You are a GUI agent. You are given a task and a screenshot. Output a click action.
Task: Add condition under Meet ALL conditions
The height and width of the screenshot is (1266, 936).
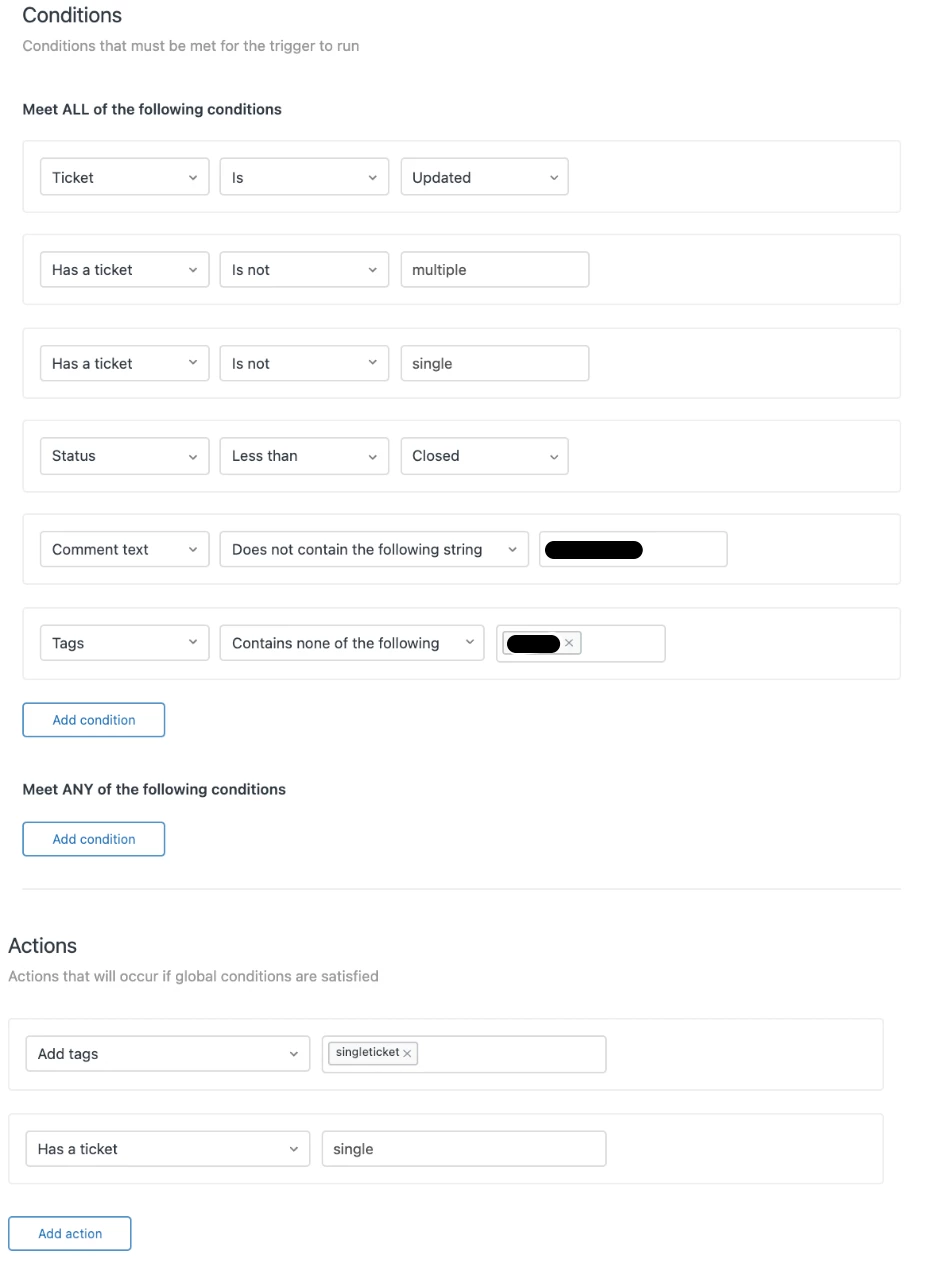(x=94, y=720)
